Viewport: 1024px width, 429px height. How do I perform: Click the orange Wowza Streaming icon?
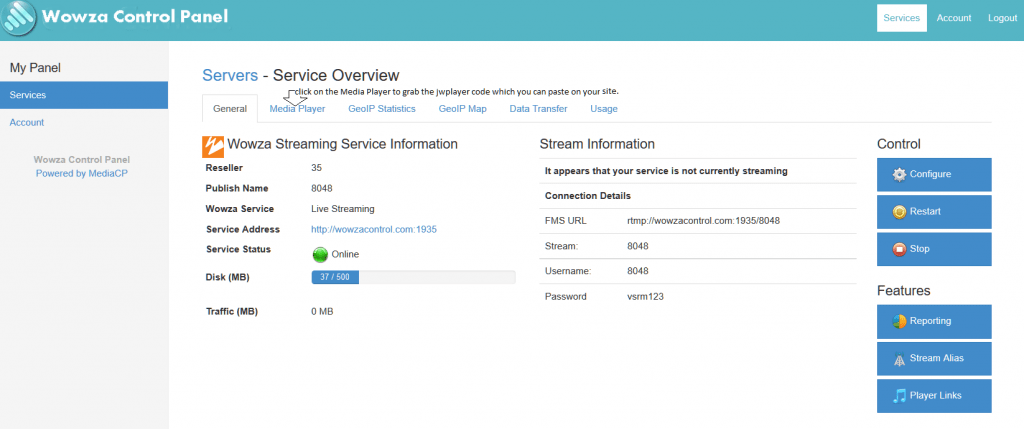pos(213,146)
